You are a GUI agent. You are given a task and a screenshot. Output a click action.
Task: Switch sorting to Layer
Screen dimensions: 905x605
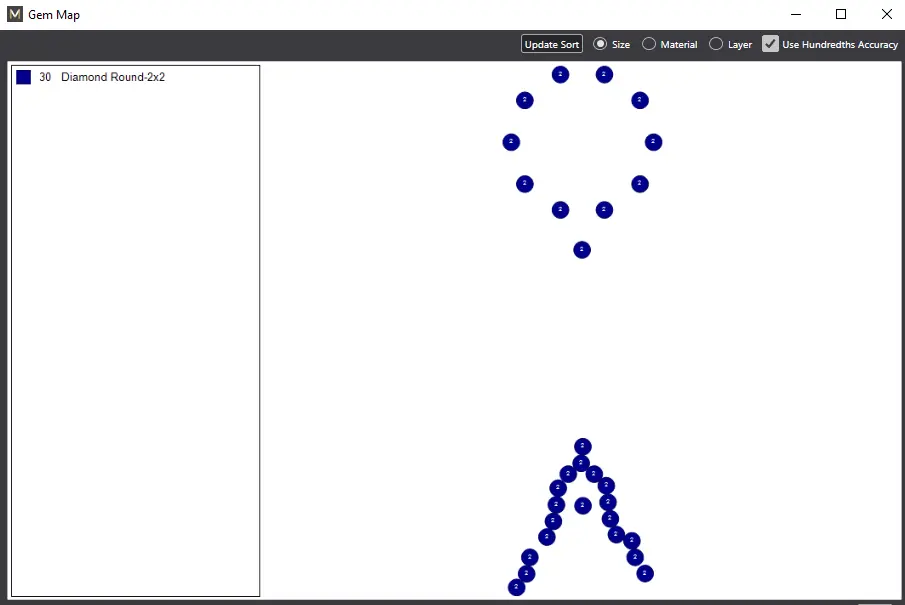coord(716,44)
